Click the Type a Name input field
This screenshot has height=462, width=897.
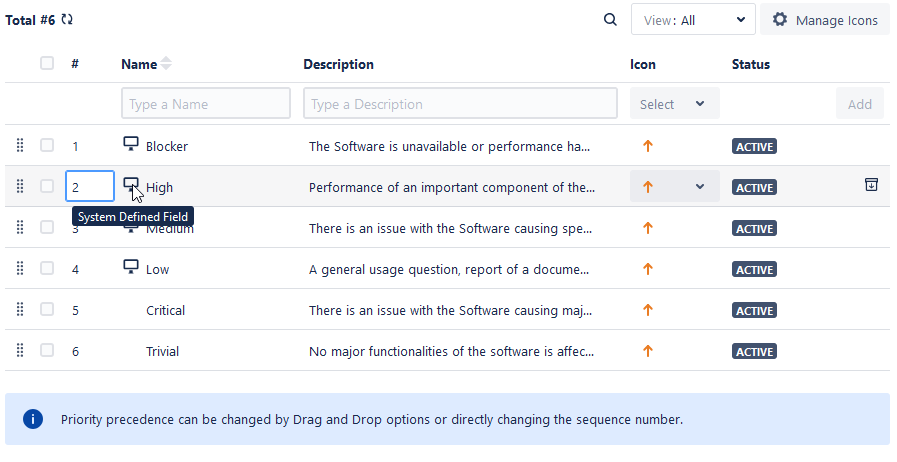206,104
